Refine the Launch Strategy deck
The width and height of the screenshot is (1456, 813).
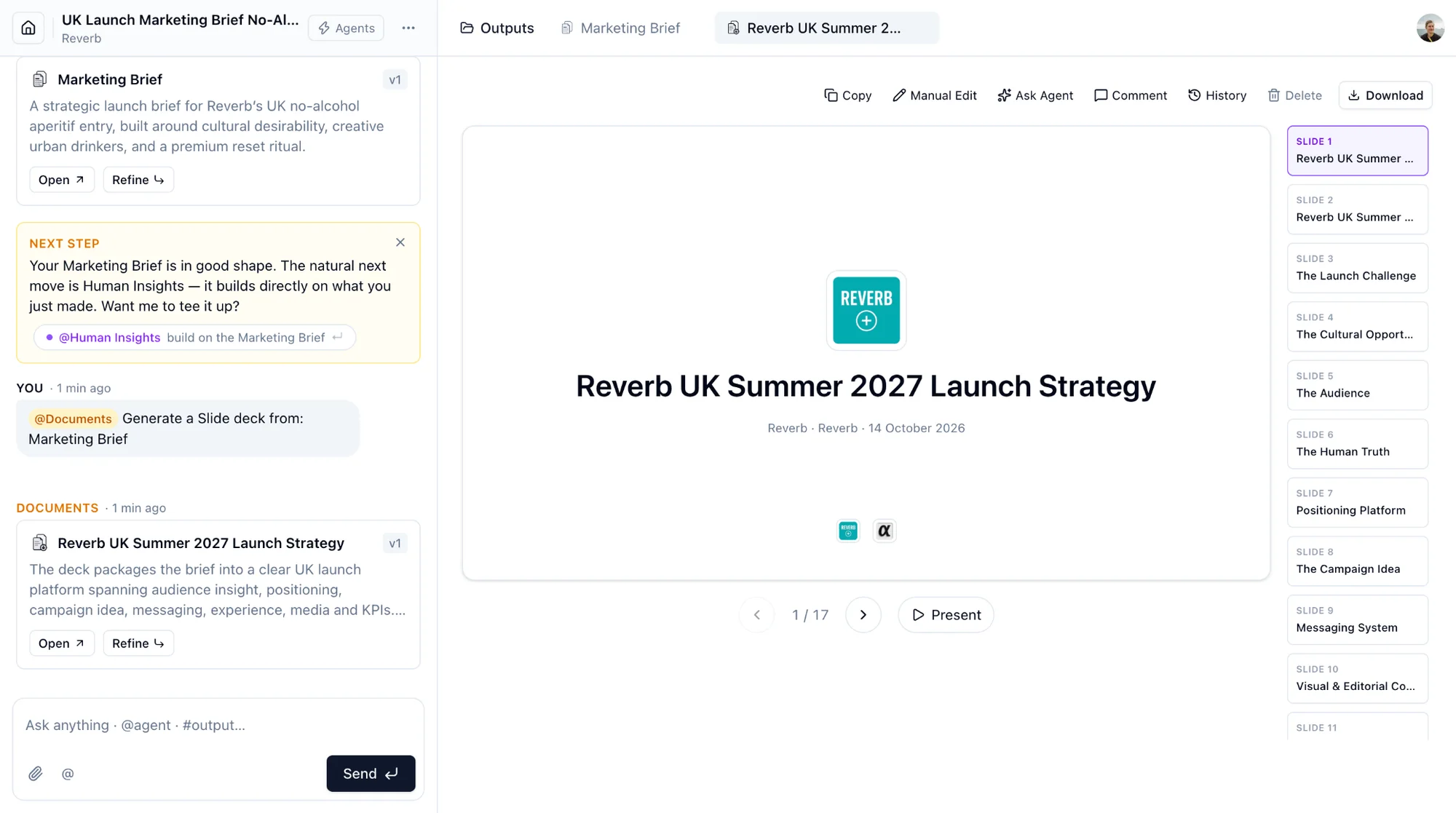click(x=138, y=643)
